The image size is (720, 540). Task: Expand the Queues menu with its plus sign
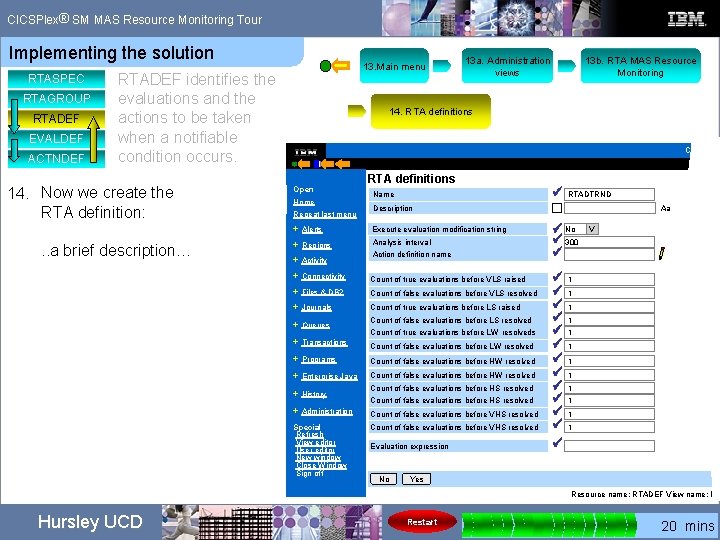tap(296, 324)
